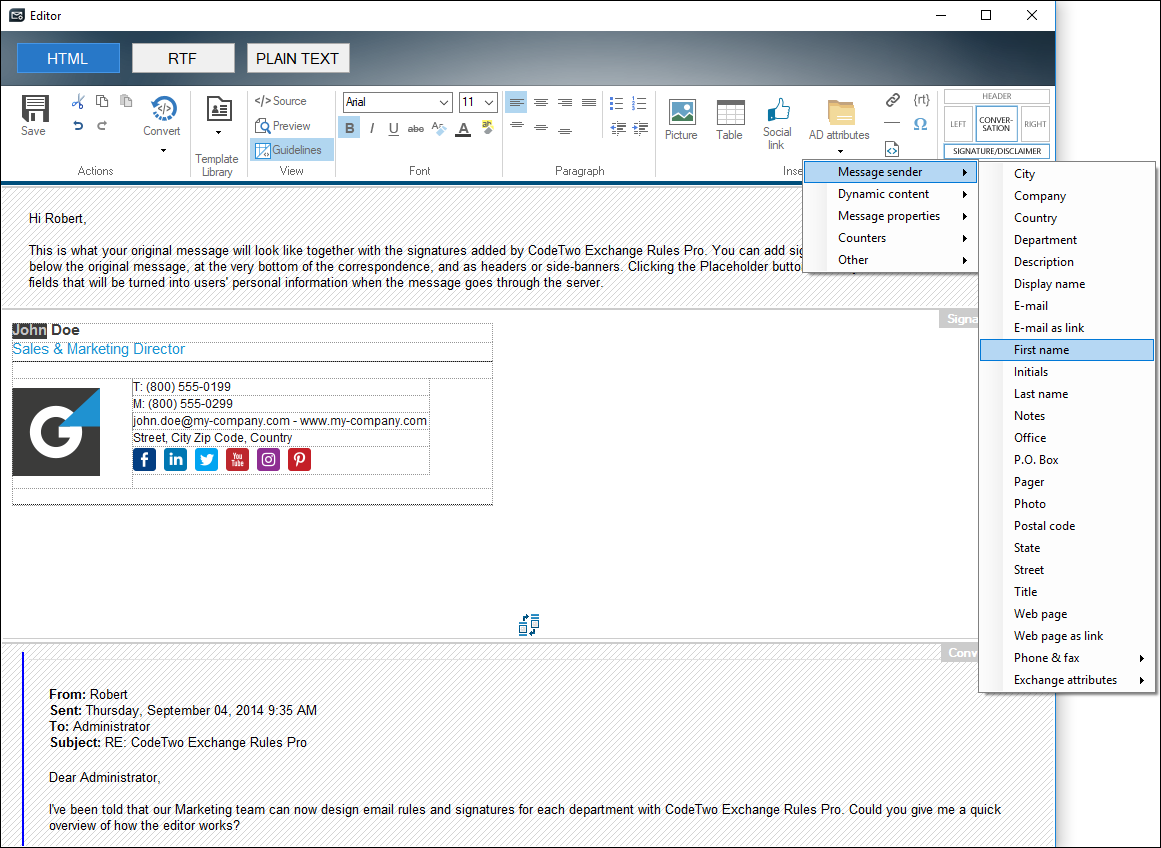The width and height of the screenshot is (1161, 848).
Task: Insert a hyperlink
Action: 893,100
